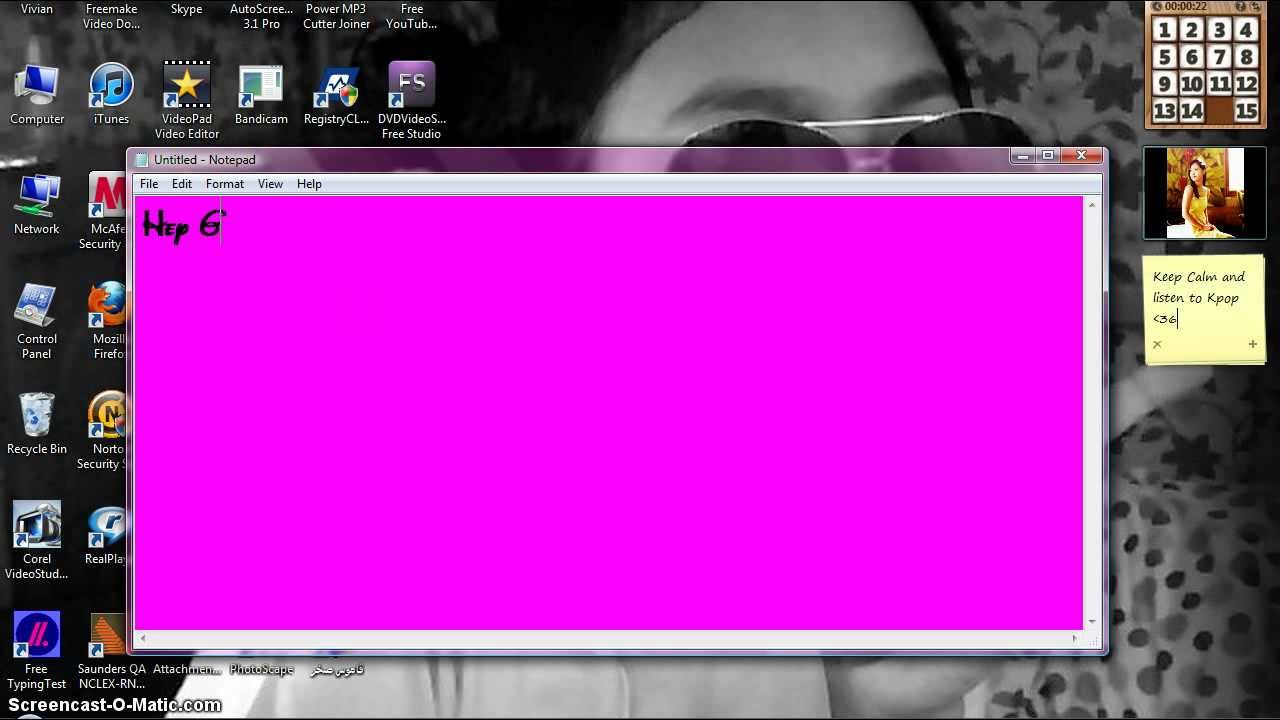The width and height of the screenshot is (1280, 720).
Task: Open the Help menu in Notepad
Action: tap(309, 184)
